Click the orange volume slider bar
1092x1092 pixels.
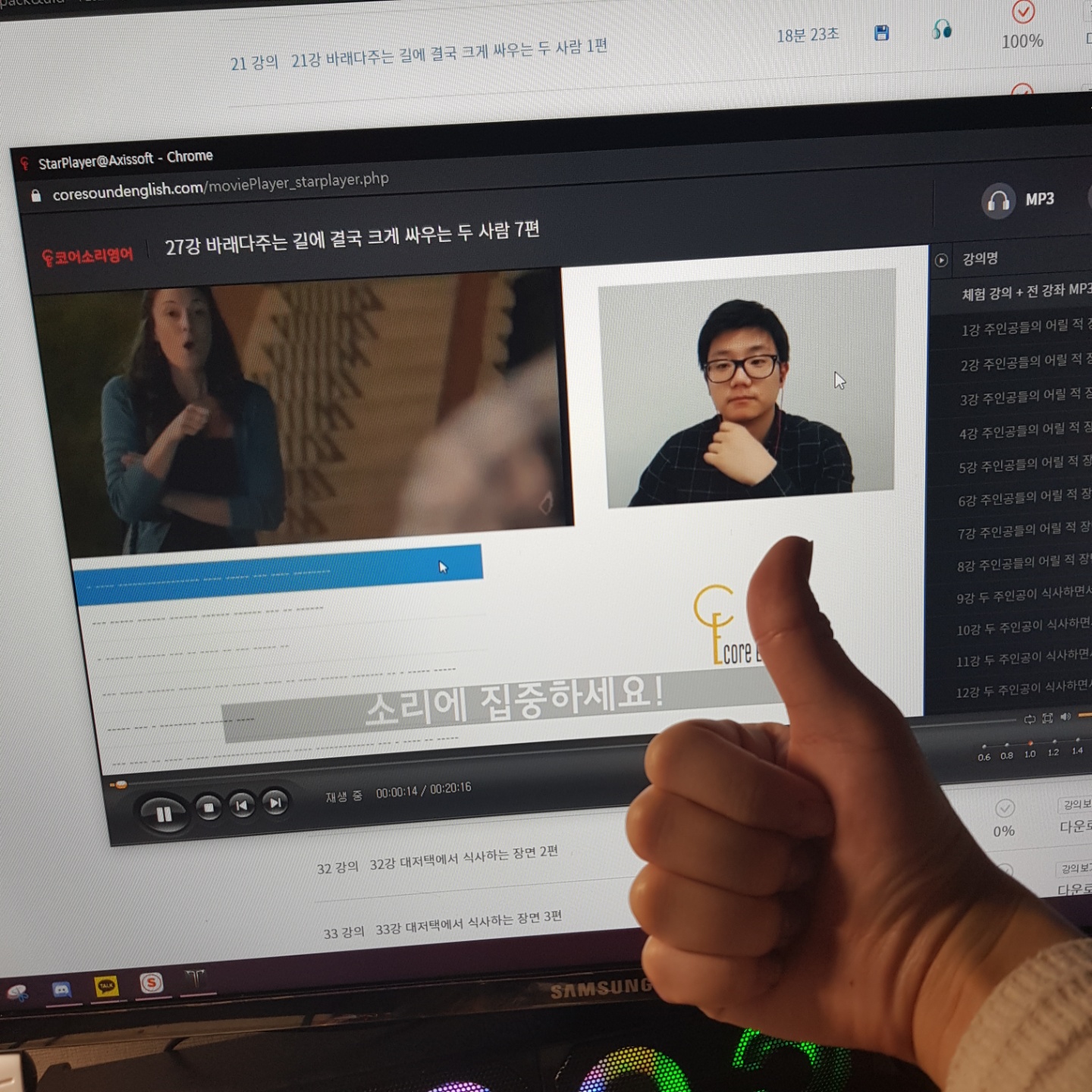pos(1085,715)
